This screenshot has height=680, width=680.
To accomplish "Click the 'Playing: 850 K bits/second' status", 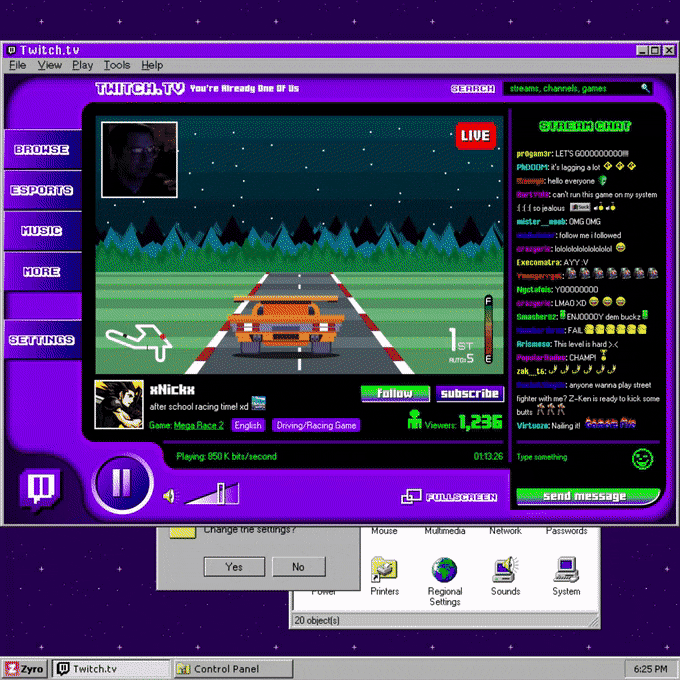I will [x=226, y=456].
